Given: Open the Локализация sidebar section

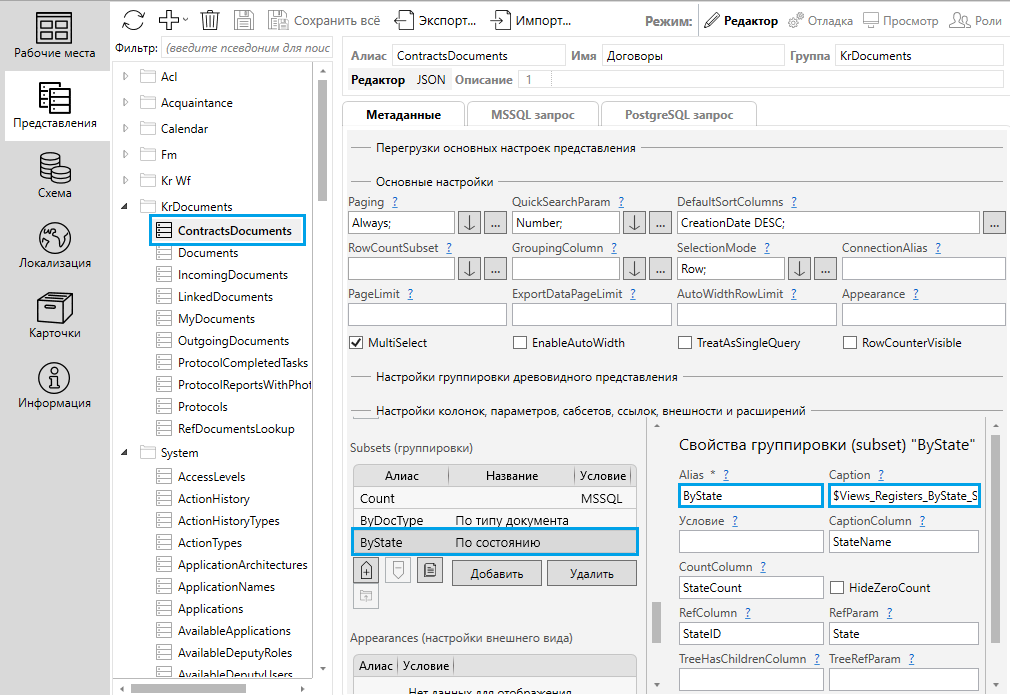Looking at the screenshot, I should click(x=55, y=246).
